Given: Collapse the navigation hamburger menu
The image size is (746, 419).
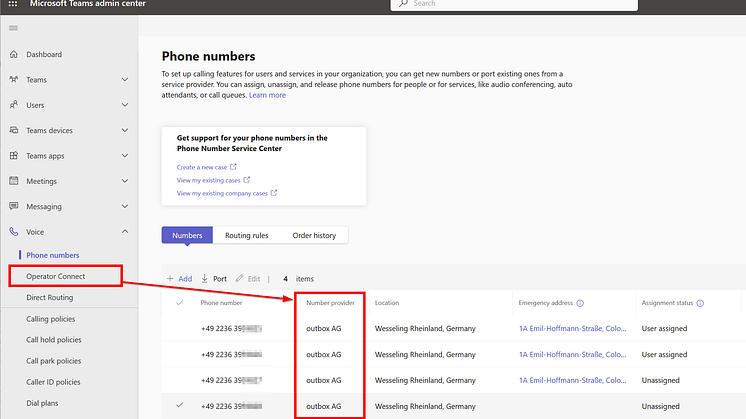Looking at the screenshot, I should 13,28.
